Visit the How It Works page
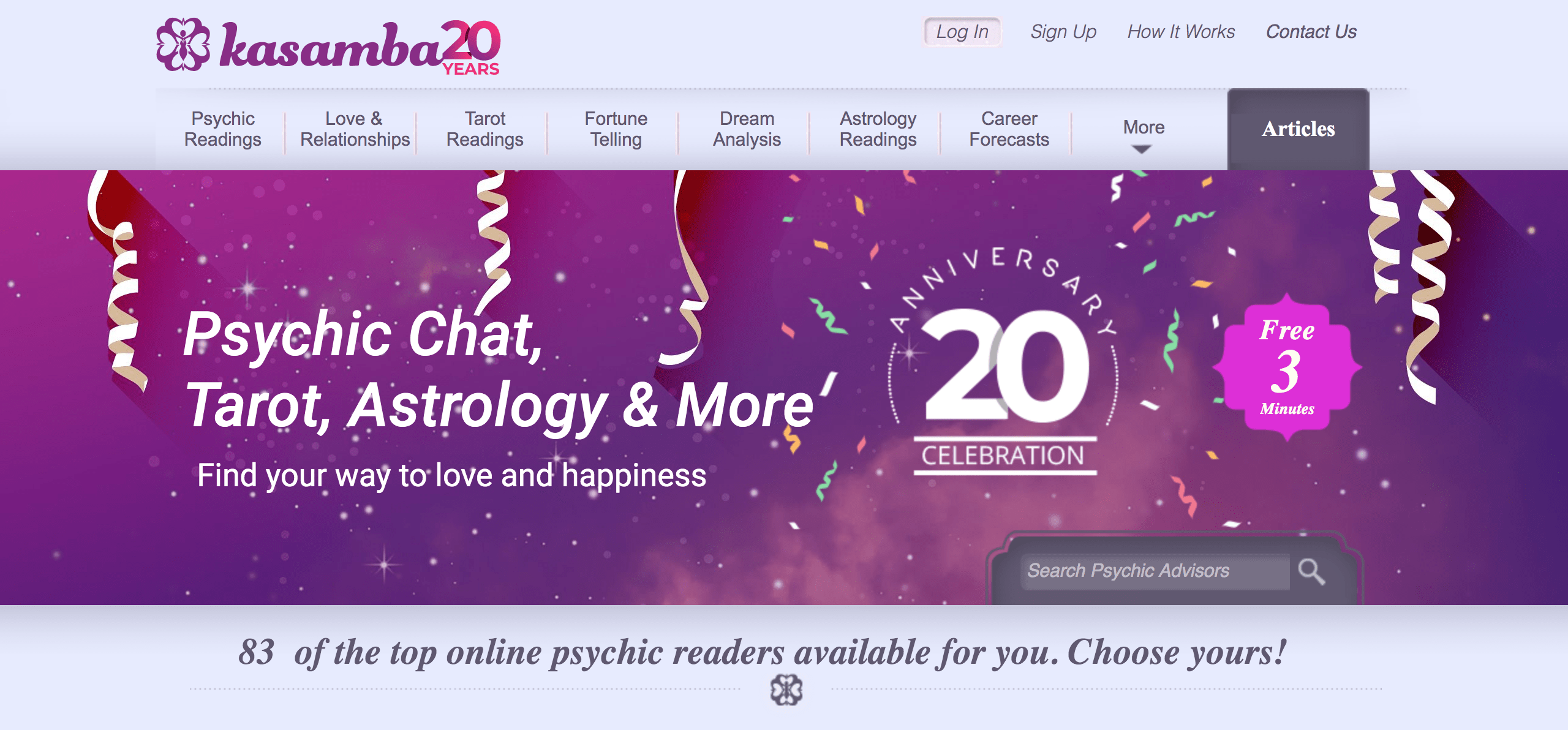1568x730 pixels. tap(1181, 32)
